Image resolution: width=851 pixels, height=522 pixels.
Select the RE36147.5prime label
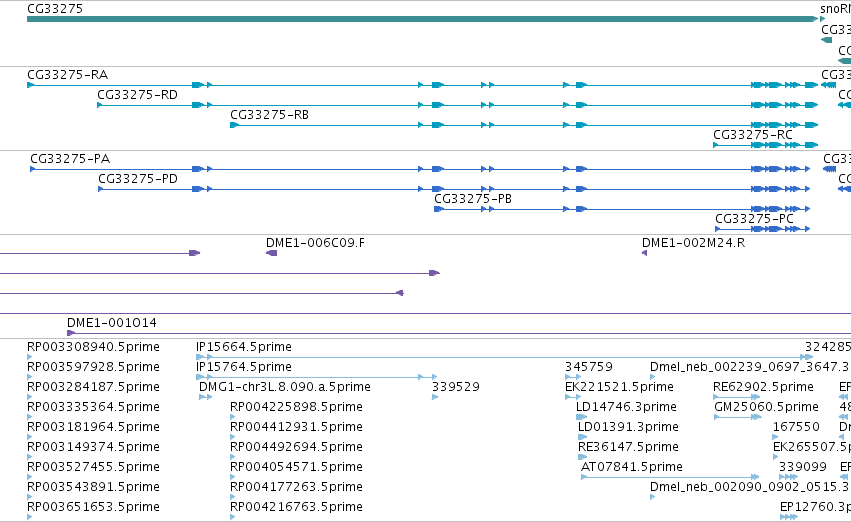coord(628,447)
